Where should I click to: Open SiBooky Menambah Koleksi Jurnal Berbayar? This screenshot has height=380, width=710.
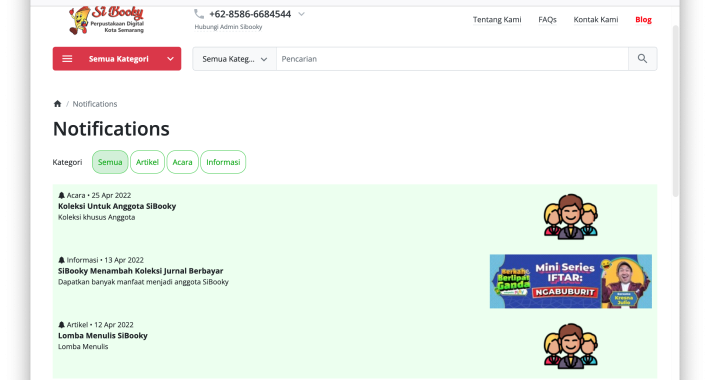pyautogui.click(x=140, y=271)
